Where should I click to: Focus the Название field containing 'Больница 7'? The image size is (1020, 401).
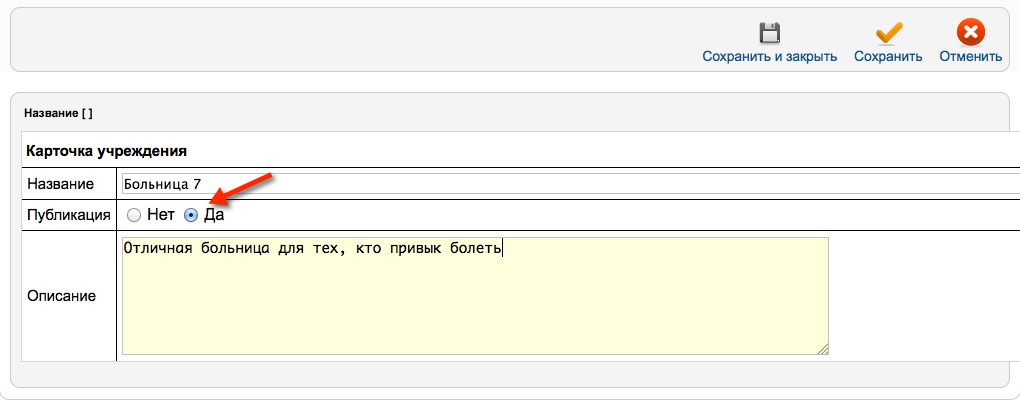(x=570, y=184)
